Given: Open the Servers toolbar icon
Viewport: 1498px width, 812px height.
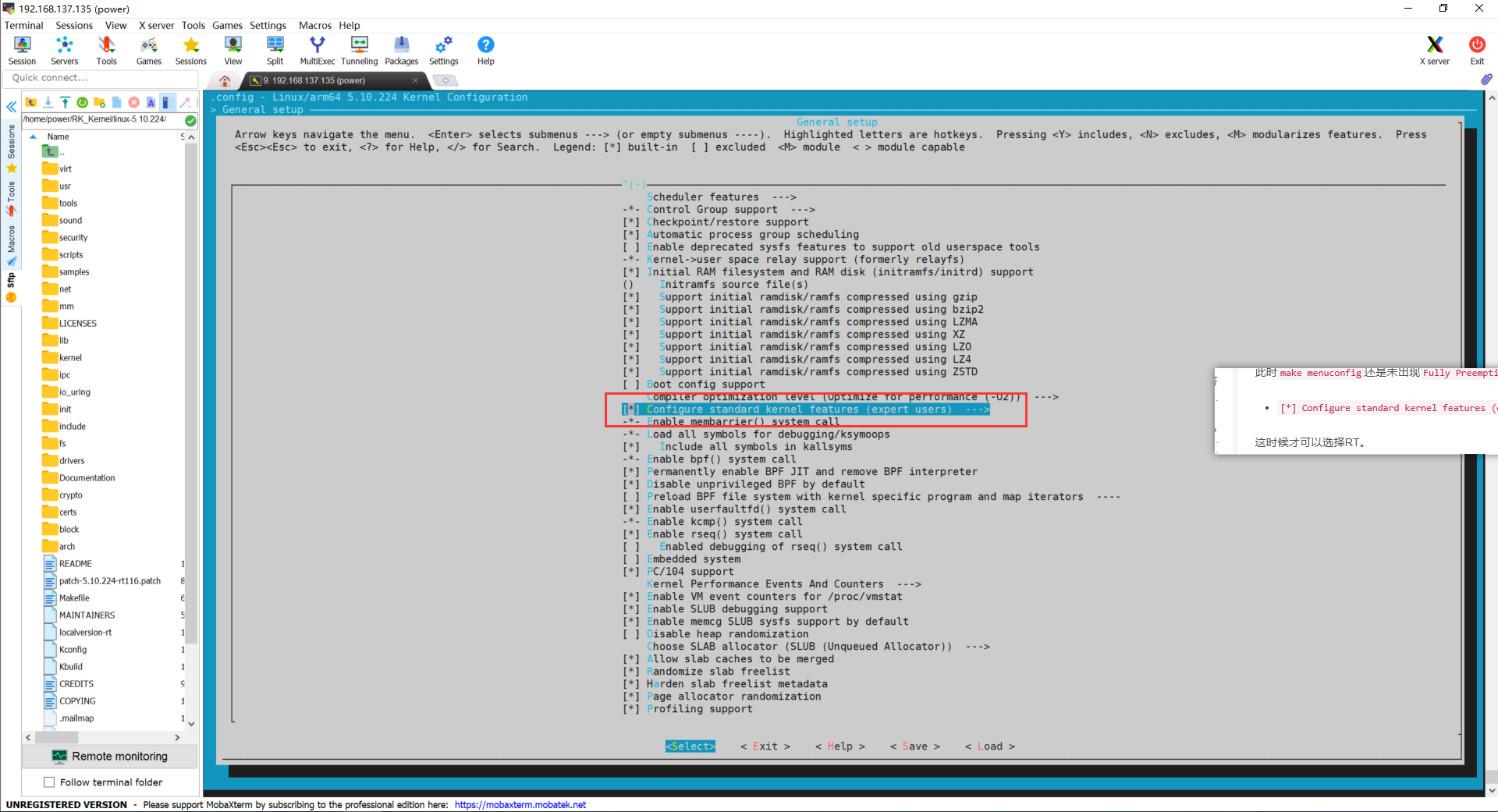Looking at the screenshot, I should [x=64, y=51].
